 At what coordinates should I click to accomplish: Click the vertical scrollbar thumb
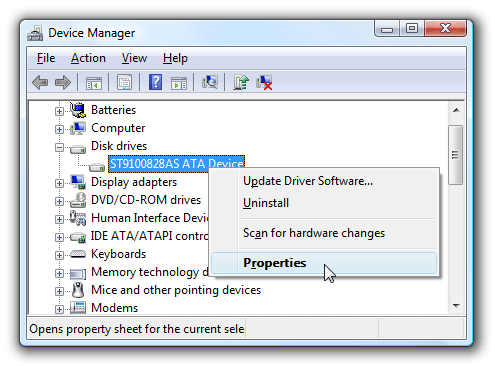pos(456,155)
